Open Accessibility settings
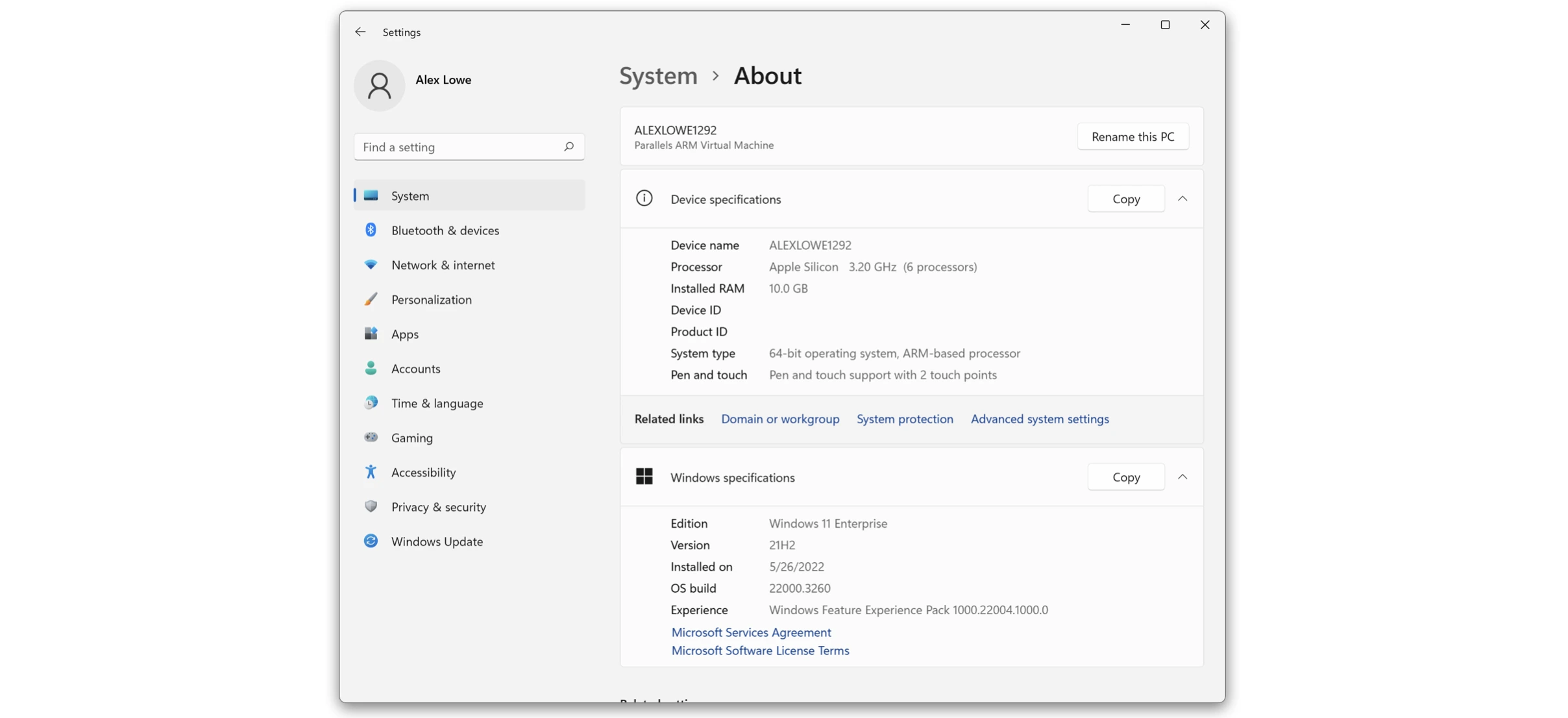Image resolution: width=1568 pixels, height=718 pixels. pyautogui.click(x=423, y=472)
